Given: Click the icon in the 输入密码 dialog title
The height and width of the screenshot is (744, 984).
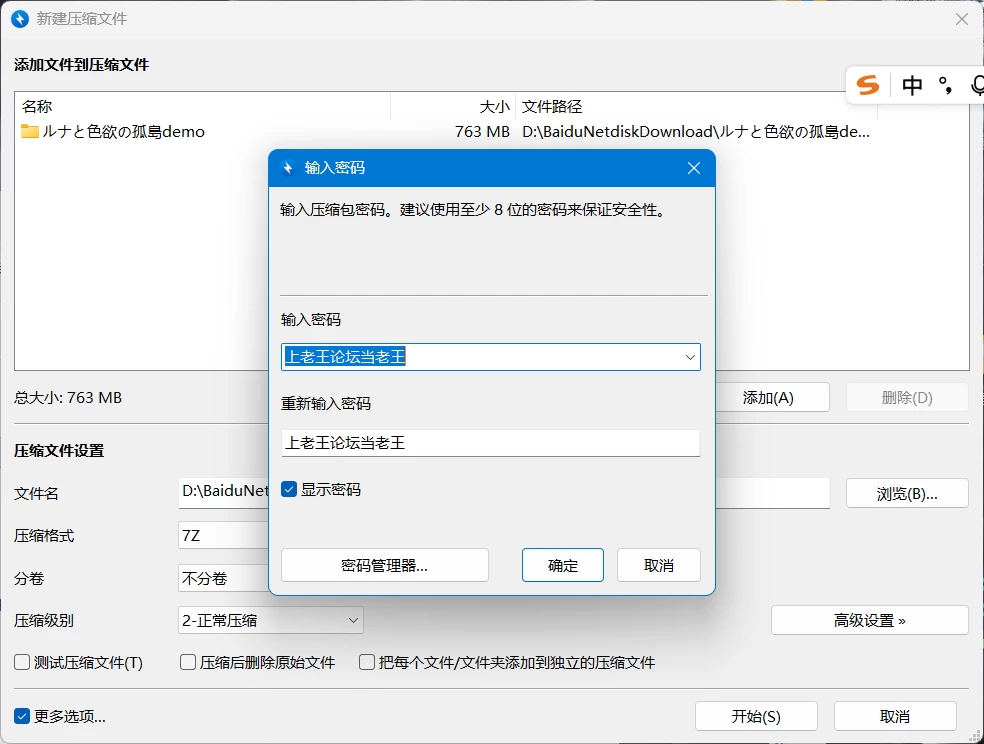Looking at the screenshot, I should point(287,168).
